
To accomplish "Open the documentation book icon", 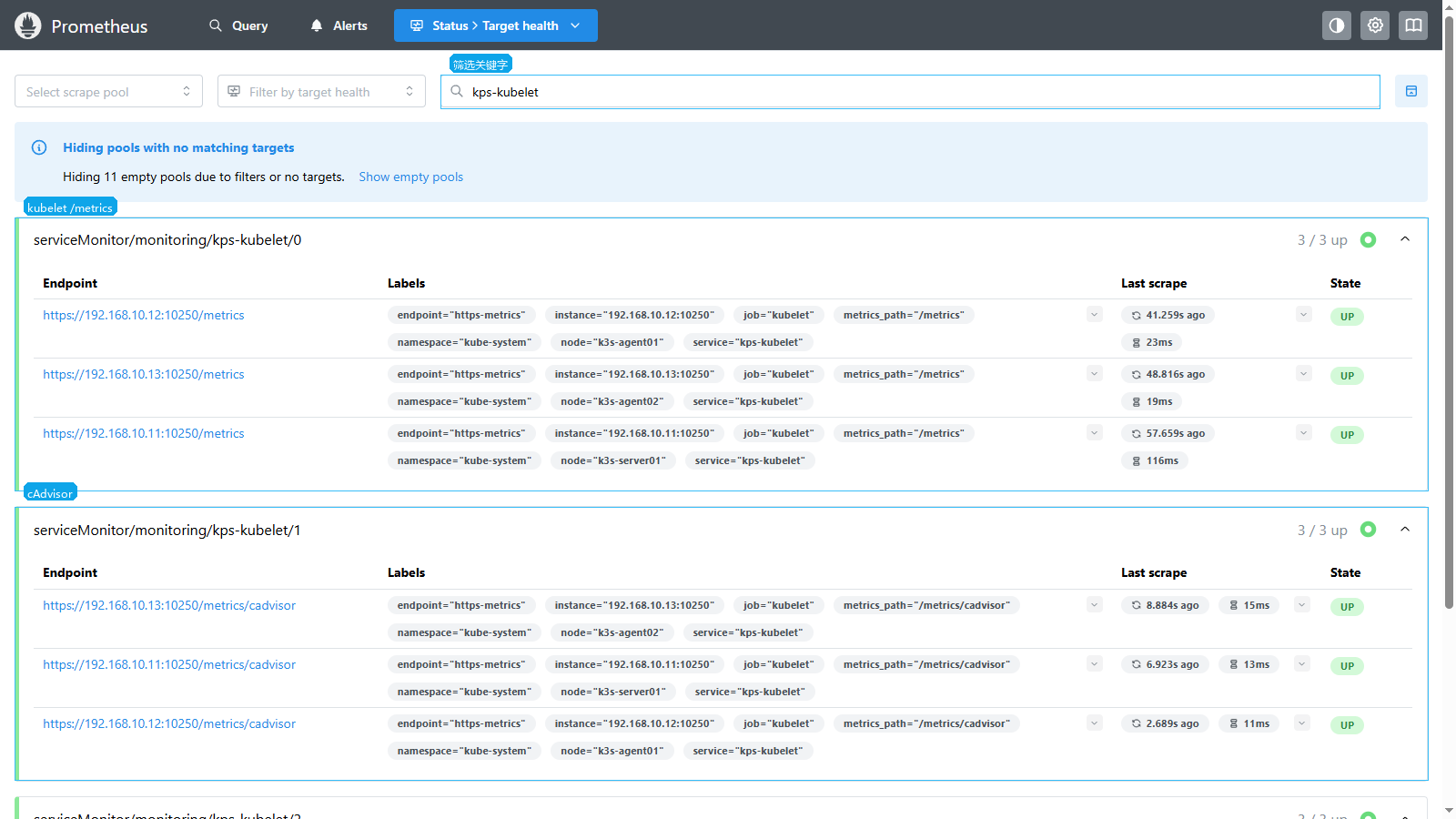I will 1413,25.
